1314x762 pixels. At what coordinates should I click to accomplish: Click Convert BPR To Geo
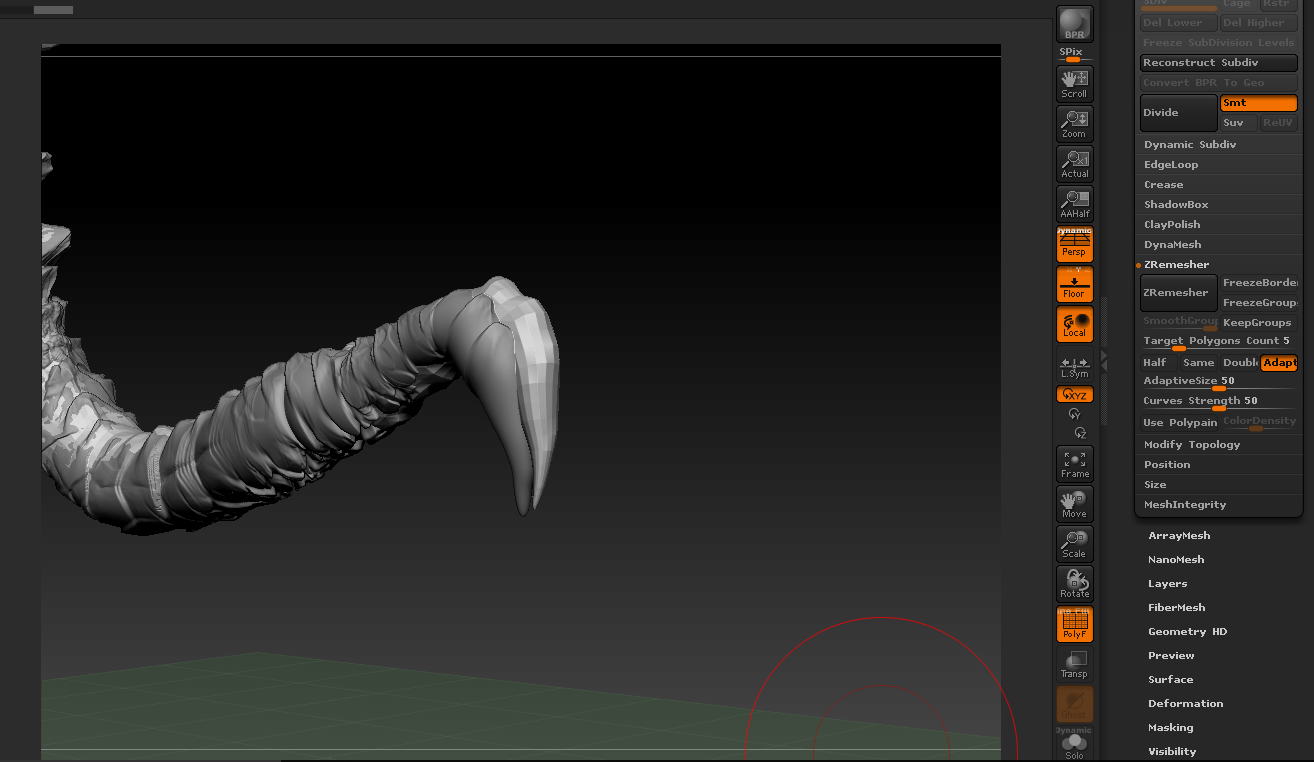1219,83
